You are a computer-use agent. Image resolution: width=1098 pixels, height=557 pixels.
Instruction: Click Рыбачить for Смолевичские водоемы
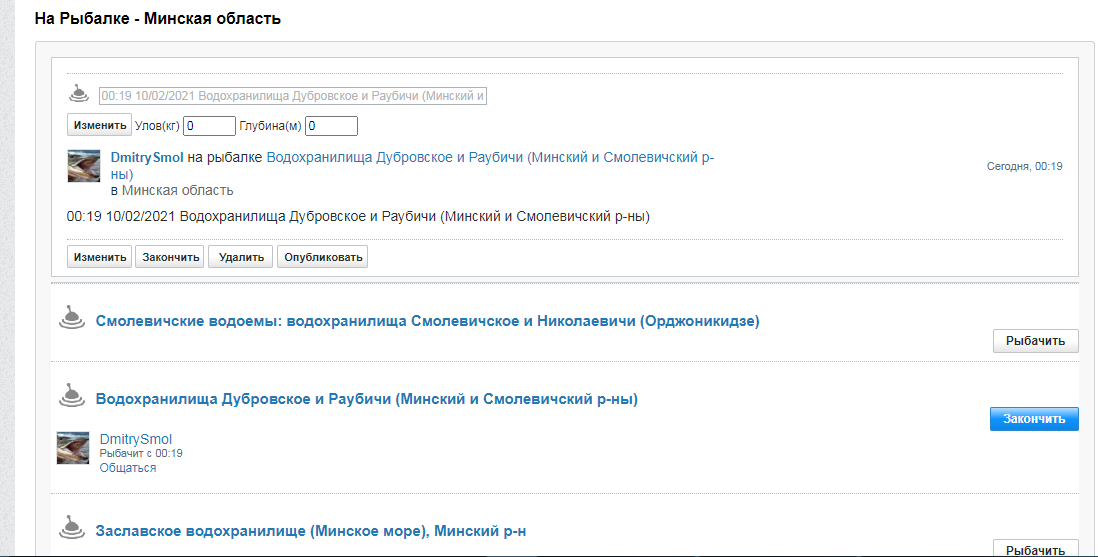(x=1036, y=341)
